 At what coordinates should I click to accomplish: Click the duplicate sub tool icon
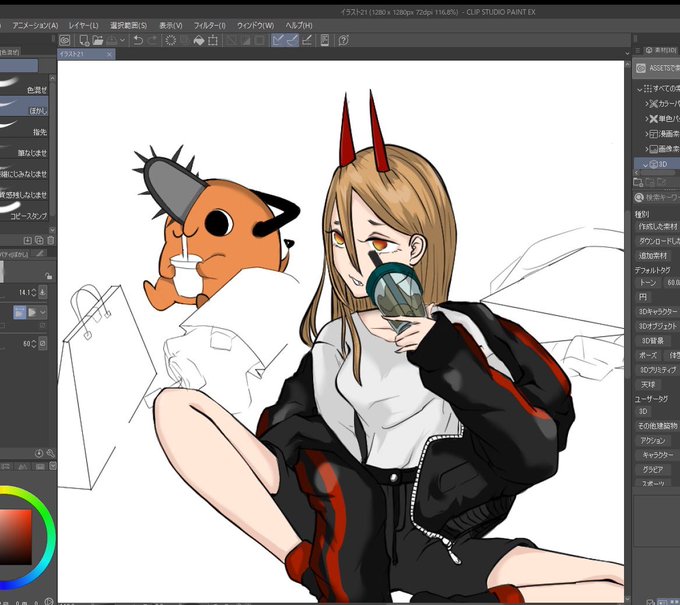pos(39,240)
